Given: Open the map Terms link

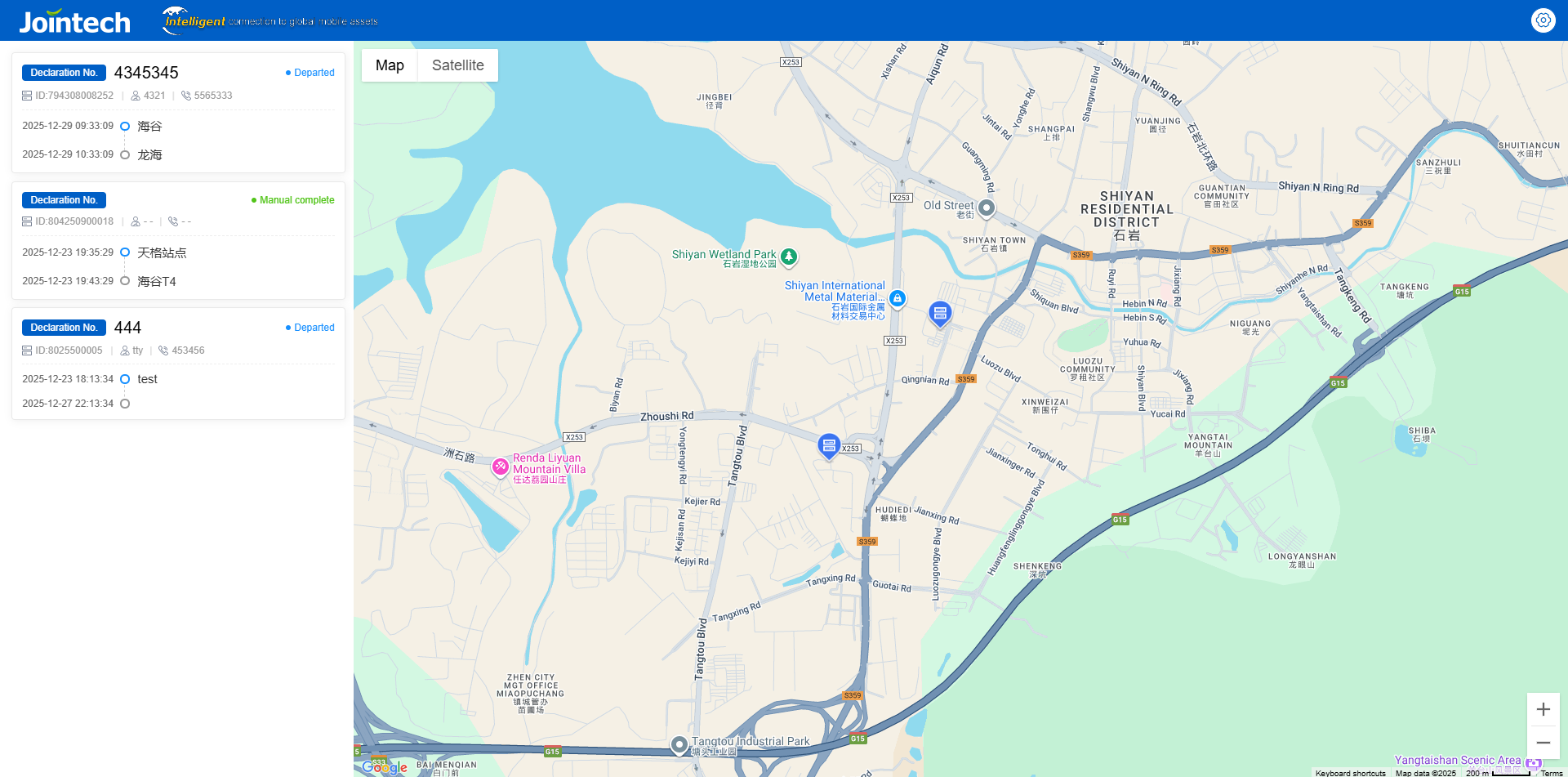Looking at the screenshot, I should tap(1552, 773).
